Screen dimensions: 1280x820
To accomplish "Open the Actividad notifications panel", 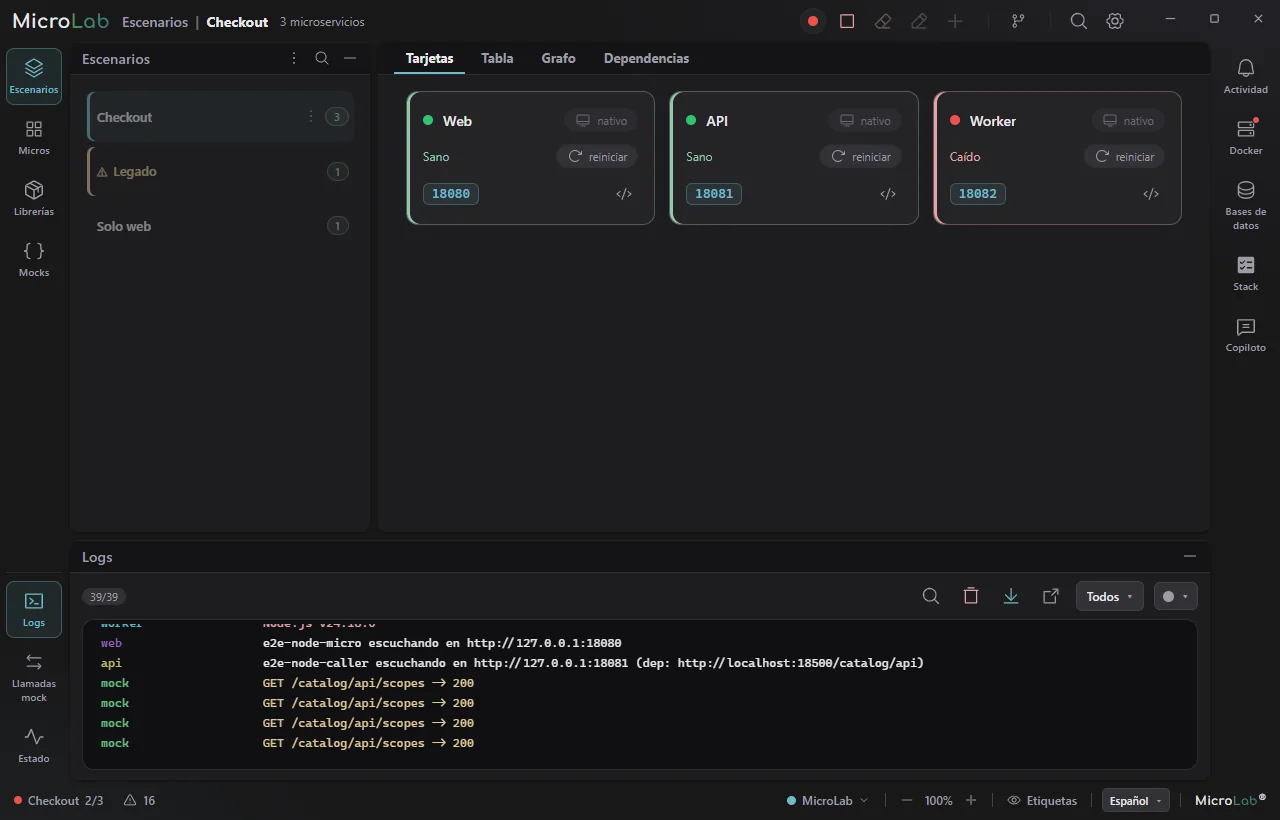I will [1245, 76].
